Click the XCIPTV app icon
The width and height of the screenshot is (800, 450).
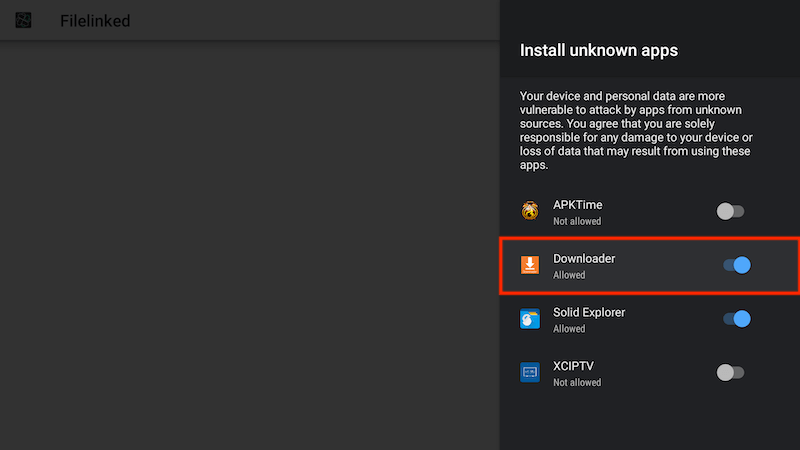tap(530, 372)
